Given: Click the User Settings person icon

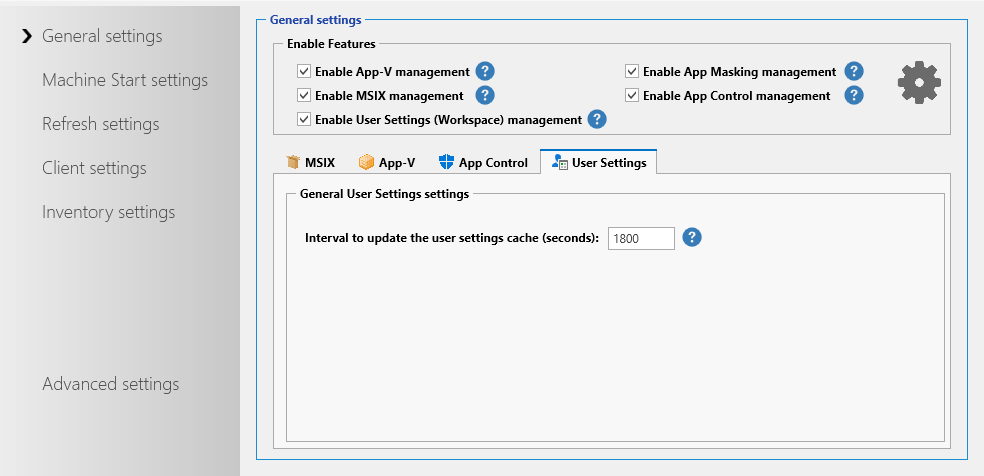Looking at the screenshot, I should point(560,162).
